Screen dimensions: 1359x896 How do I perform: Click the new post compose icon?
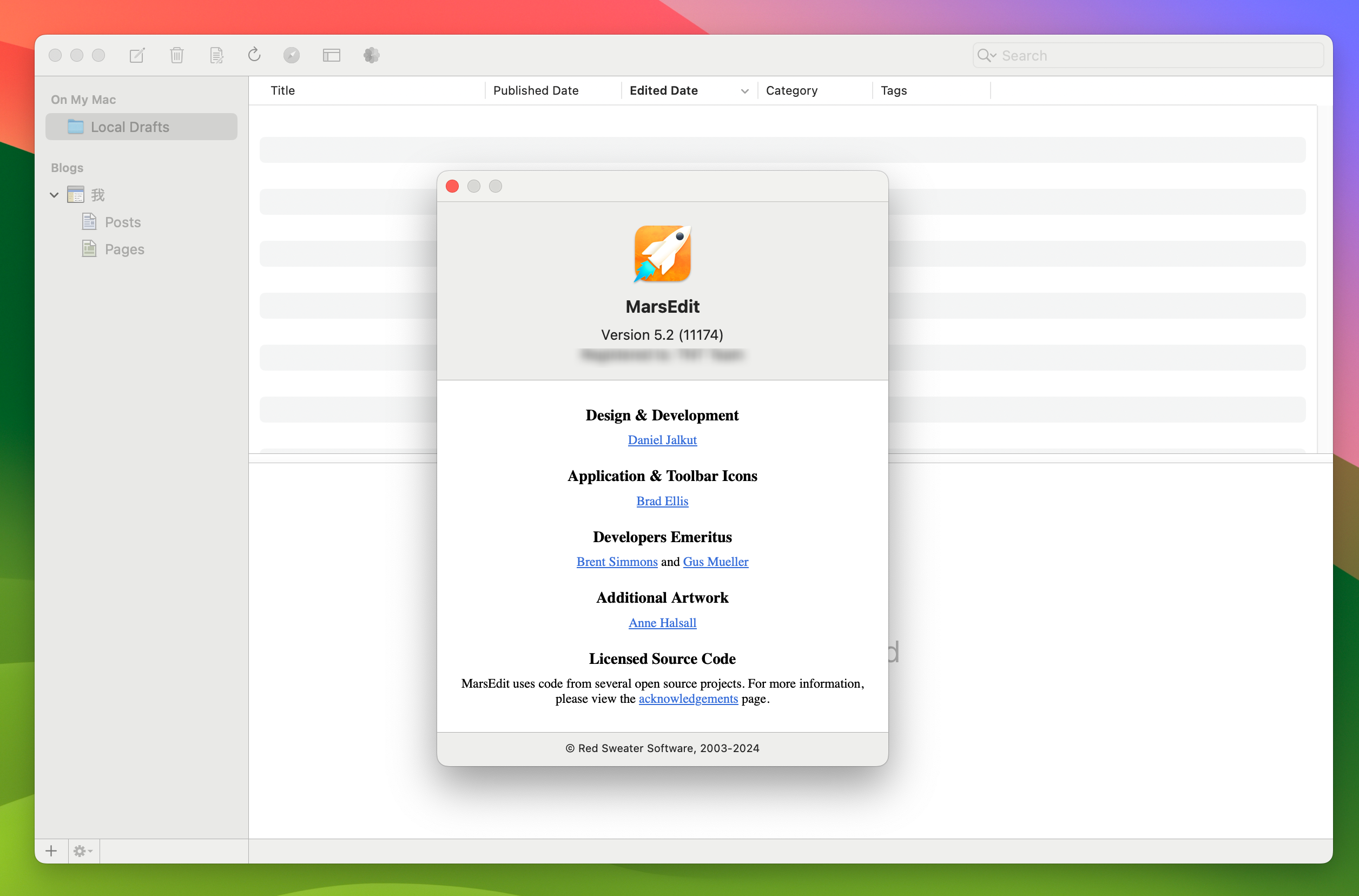[x=138, y=55]
